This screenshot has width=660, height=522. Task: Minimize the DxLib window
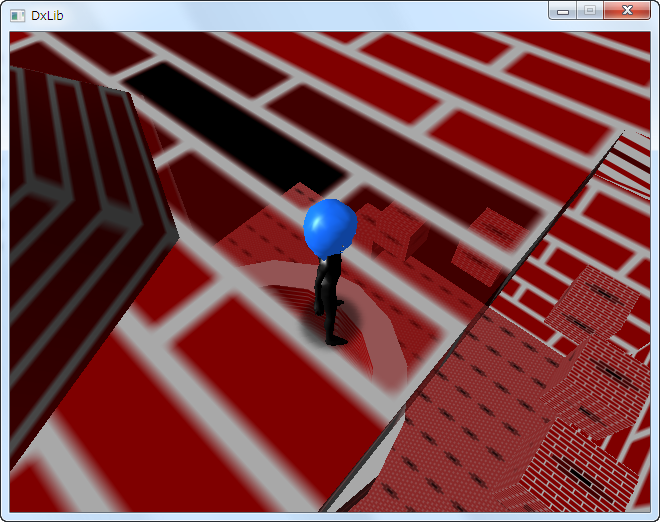click(565, 11)
